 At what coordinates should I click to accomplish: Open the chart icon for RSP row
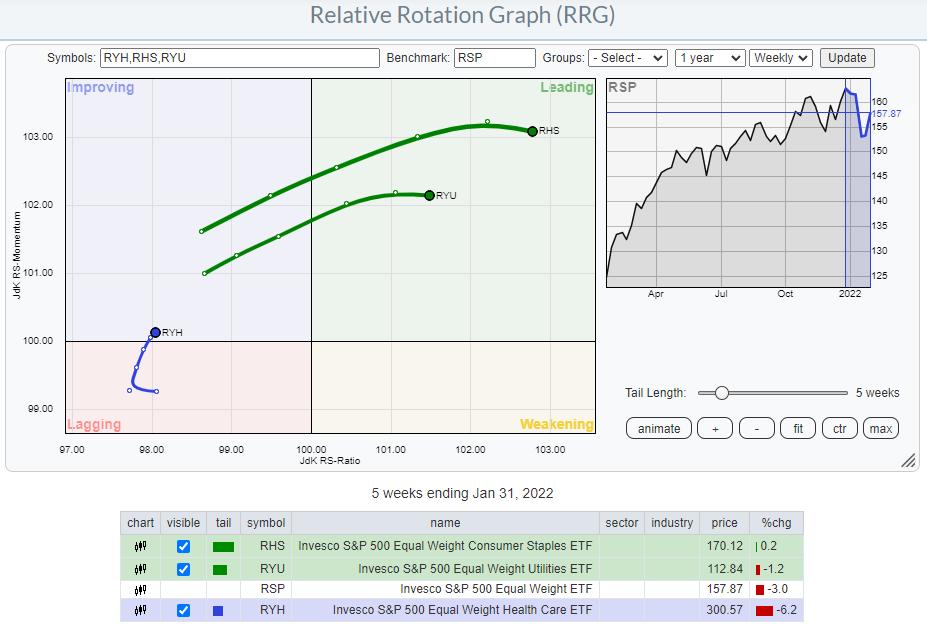(140, 590)
